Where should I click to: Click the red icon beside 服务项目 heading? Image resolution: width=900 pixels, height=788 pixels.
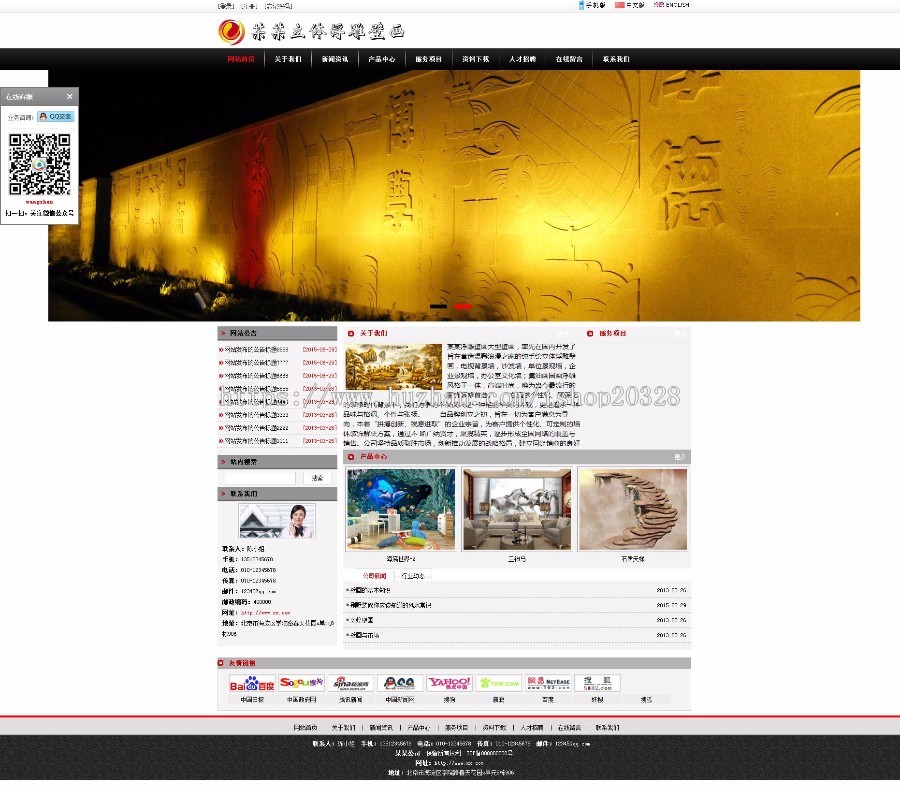point(590,333)
